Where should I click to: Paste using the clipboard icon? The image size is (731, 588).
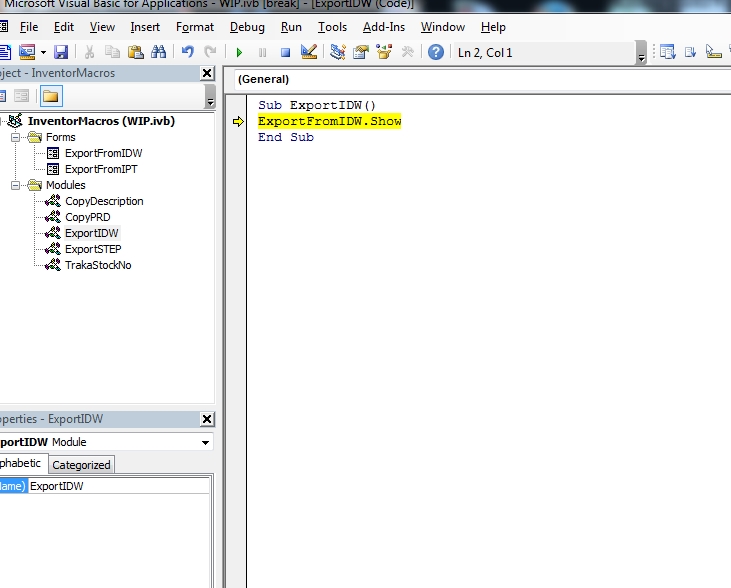click(x=135, y=52)
